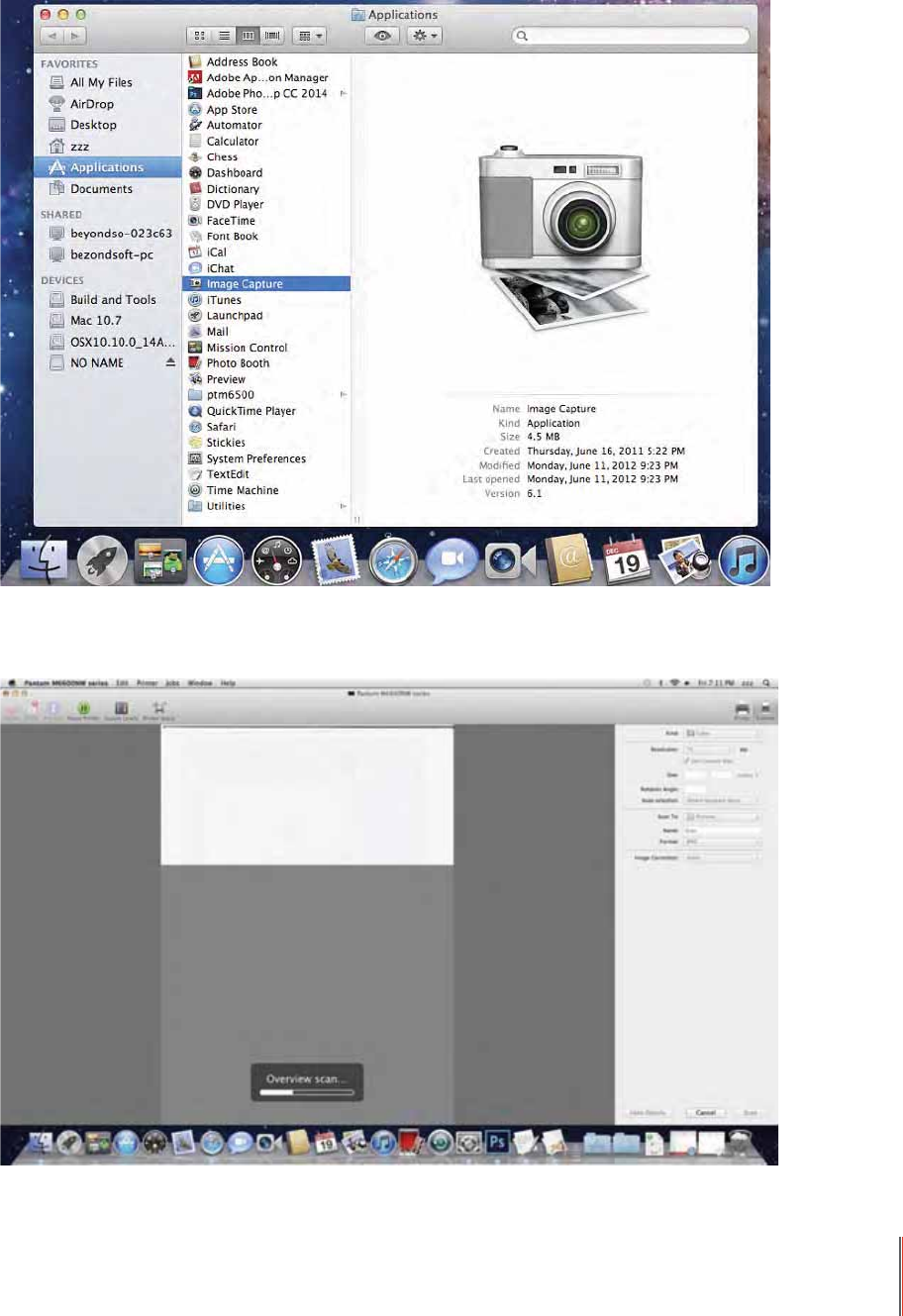Click the Cancel button in scanner window
903x1316 pixels.
(705, 1113)
